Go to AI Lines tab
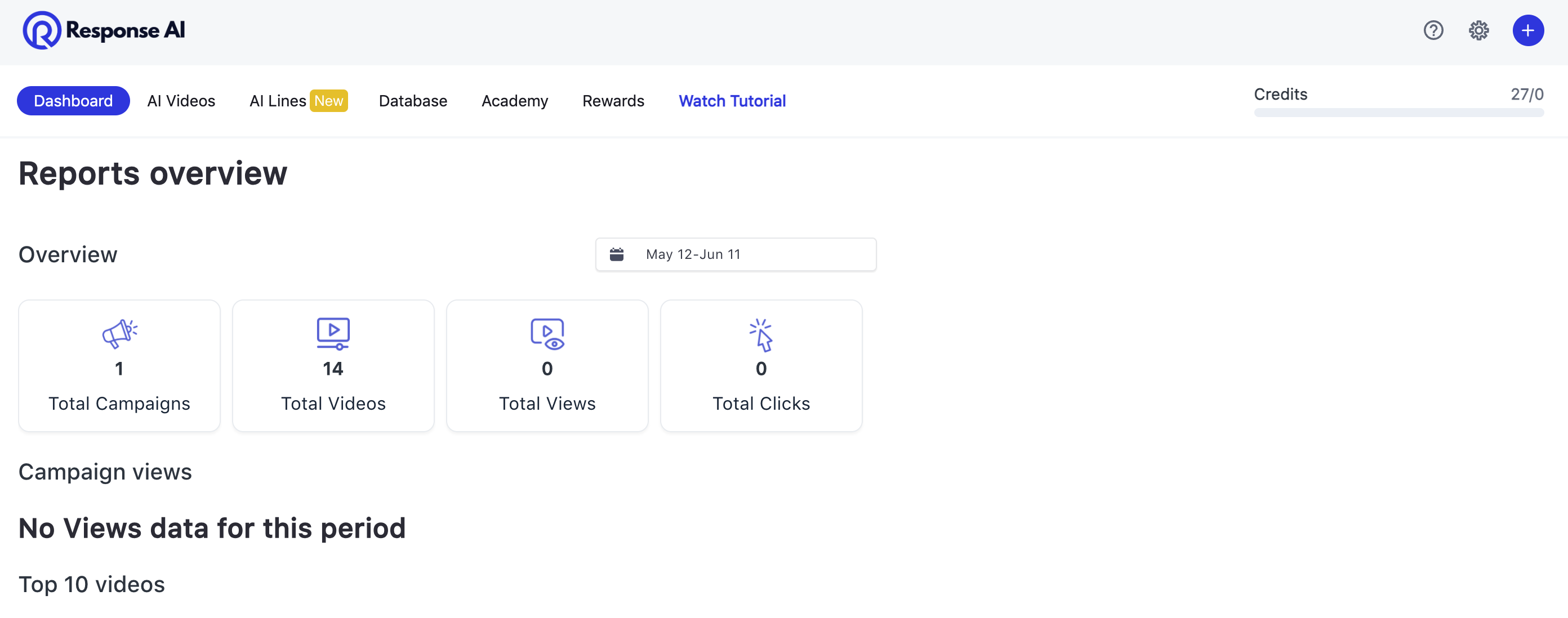 coord(277,100)
